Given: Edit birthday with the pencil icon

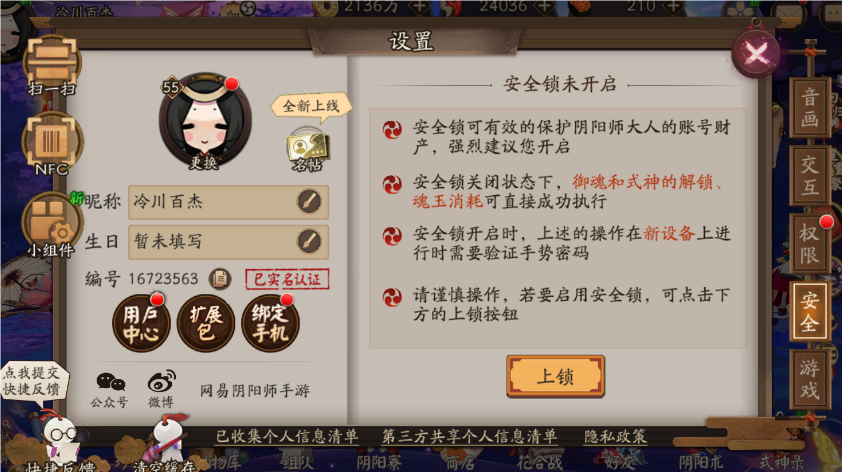Looking at the screenshot, I should pyautogui.click(x=309, y=241).
